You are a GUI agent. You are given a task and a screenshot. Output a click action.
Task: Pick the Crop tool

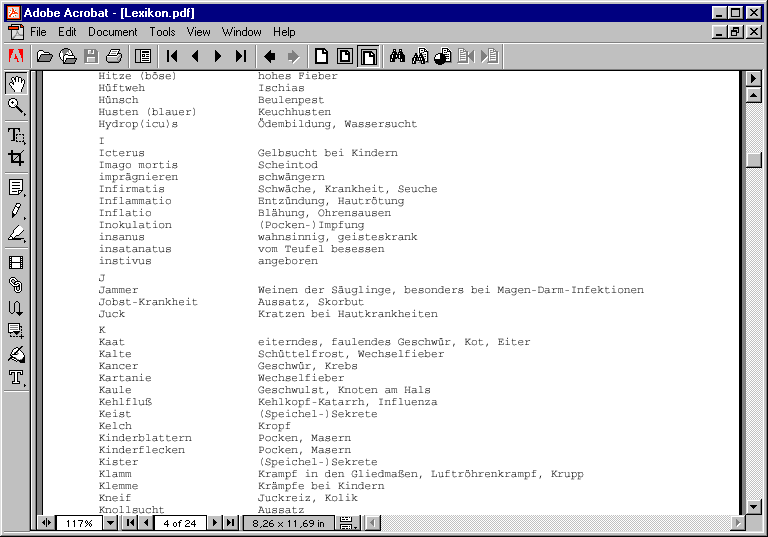16,158
